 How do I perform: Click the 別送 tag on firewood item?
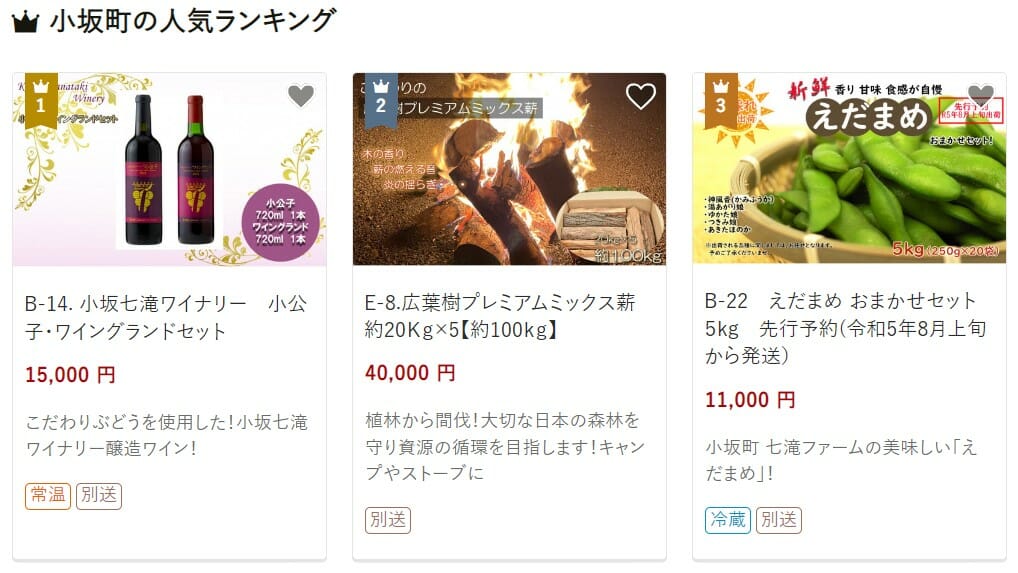point(388,520)
